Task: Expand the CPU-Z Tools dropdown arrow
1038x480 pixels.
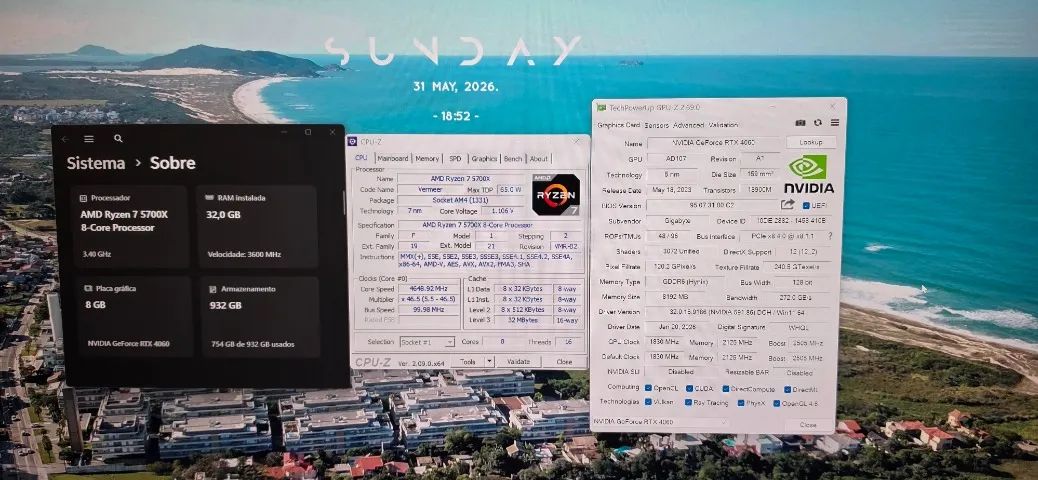Action: pyautogui.click(x=489, y=361)
